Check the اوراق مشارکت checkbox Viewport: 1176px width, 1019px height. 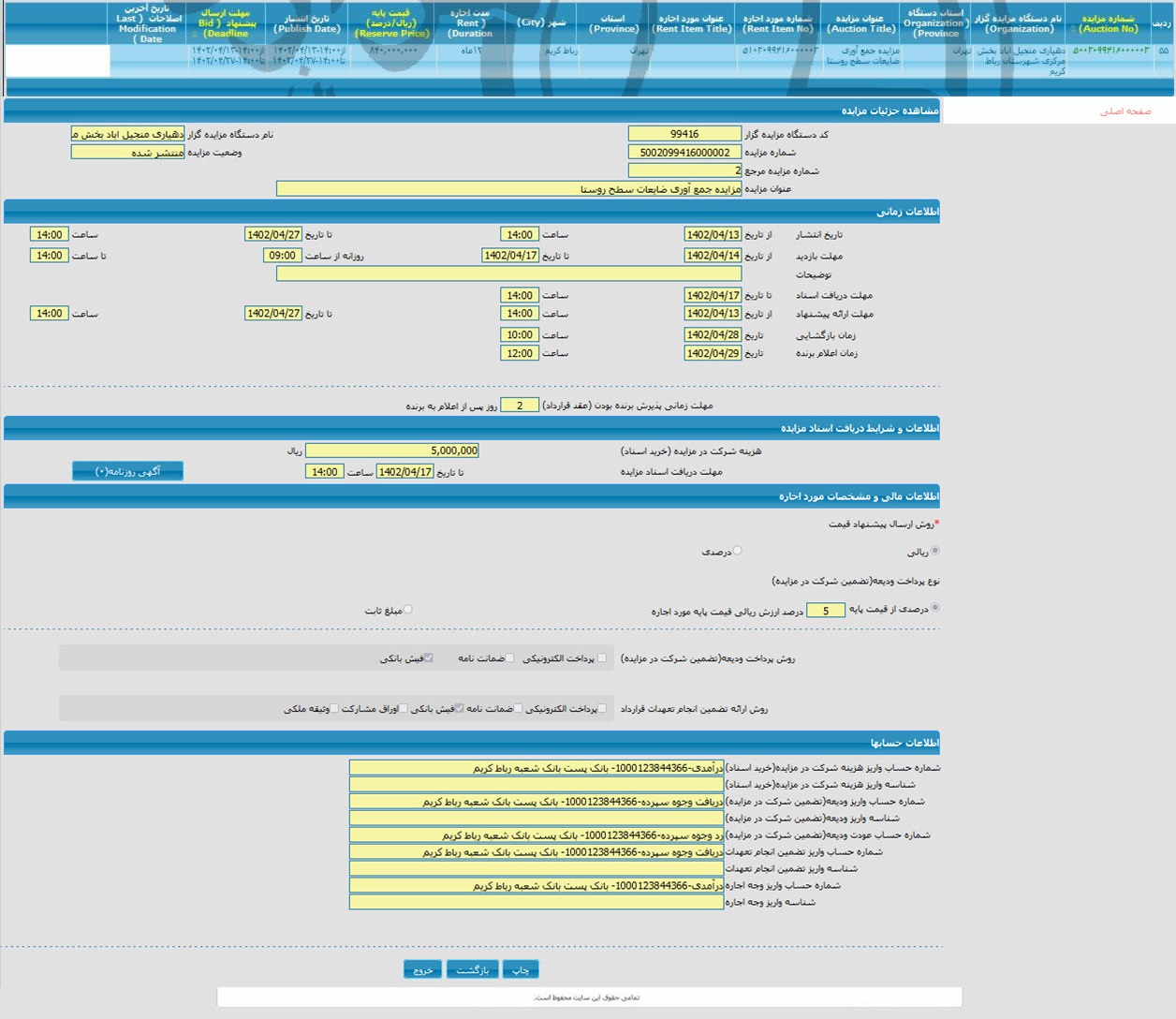(404, 709)
